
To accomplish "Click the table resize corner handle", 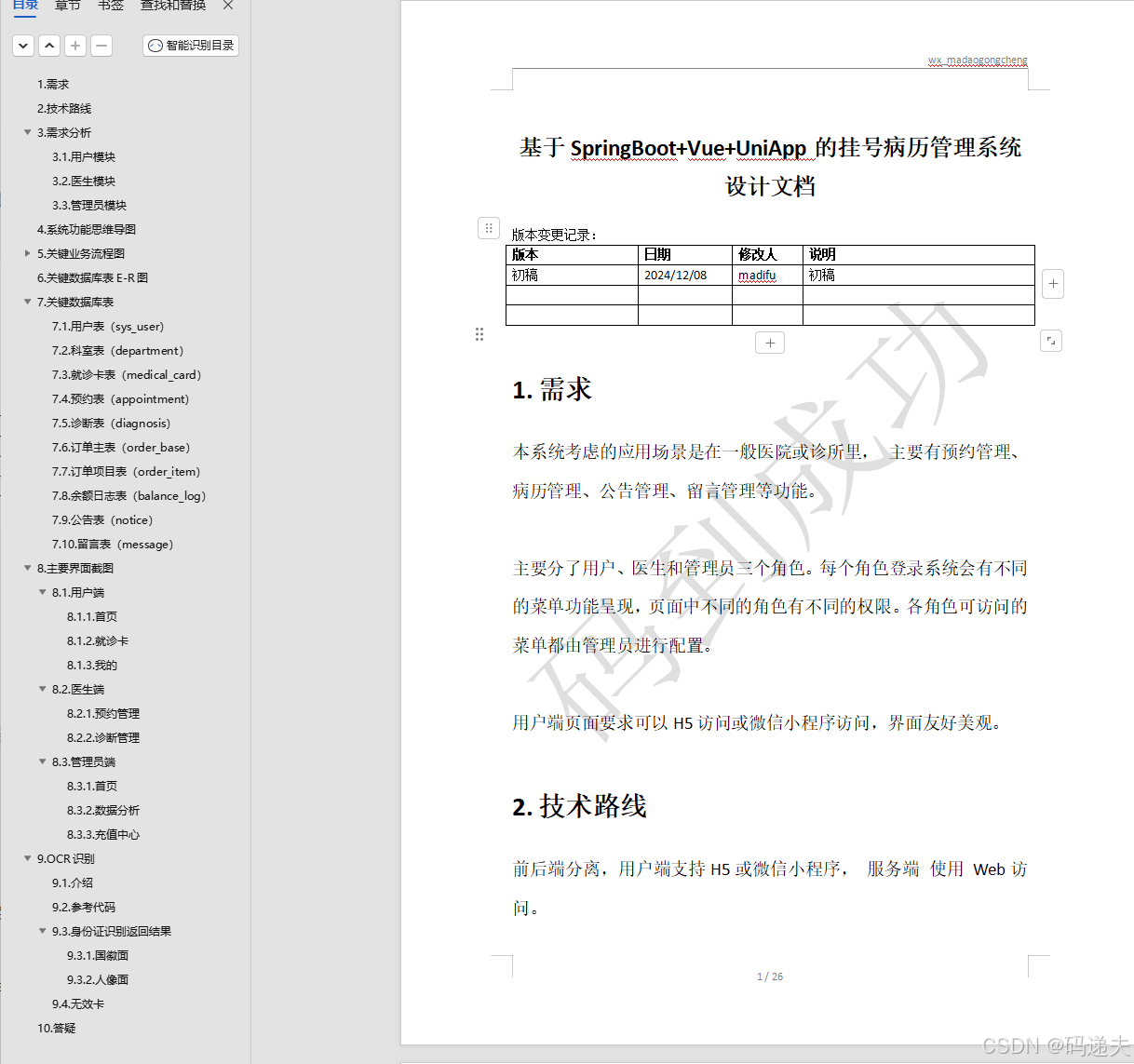I will tap(1051, 341).
